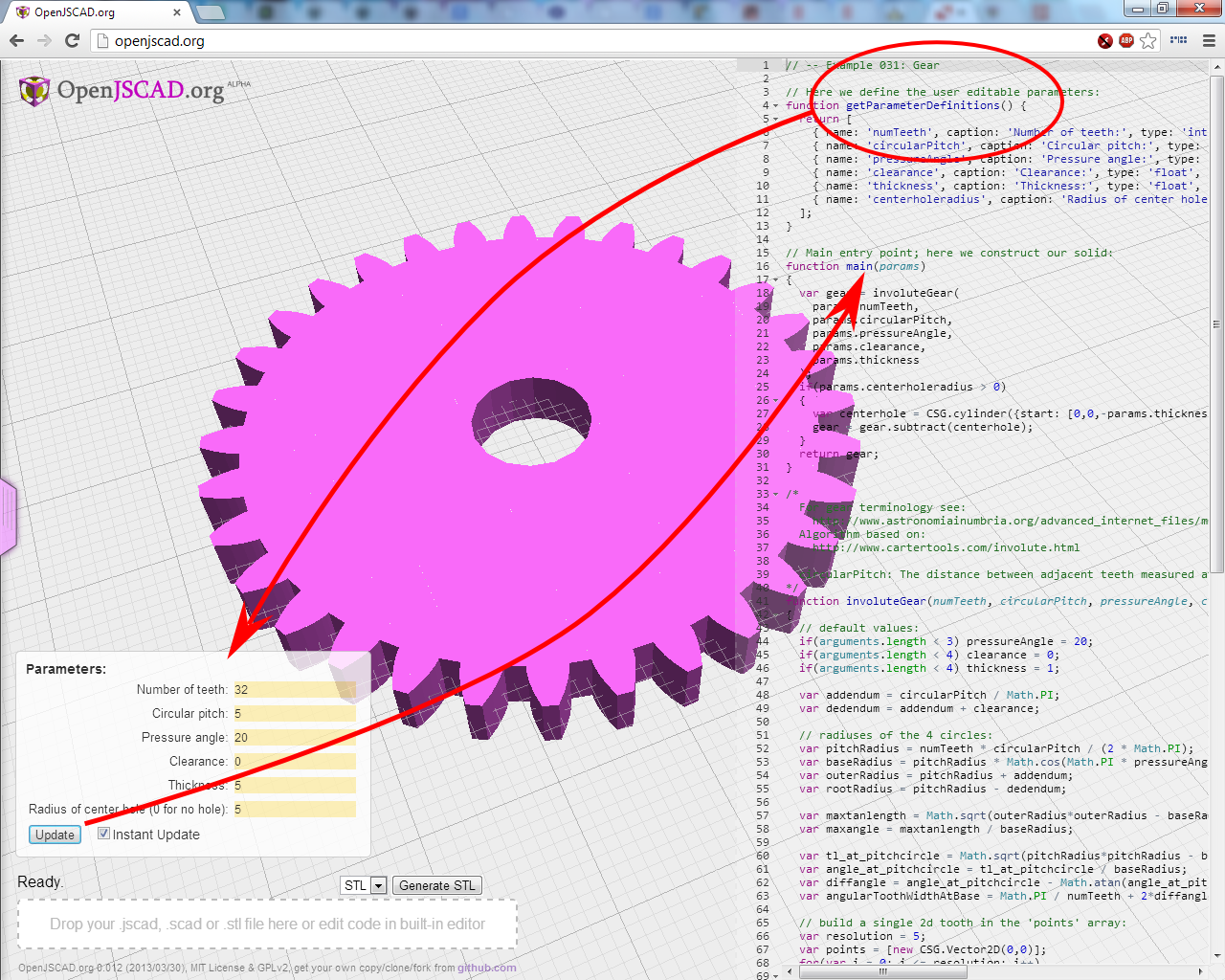Click the 'Number of teeth:' label
This screenshot has width=1225, height=980.
[x=182, y=689]
